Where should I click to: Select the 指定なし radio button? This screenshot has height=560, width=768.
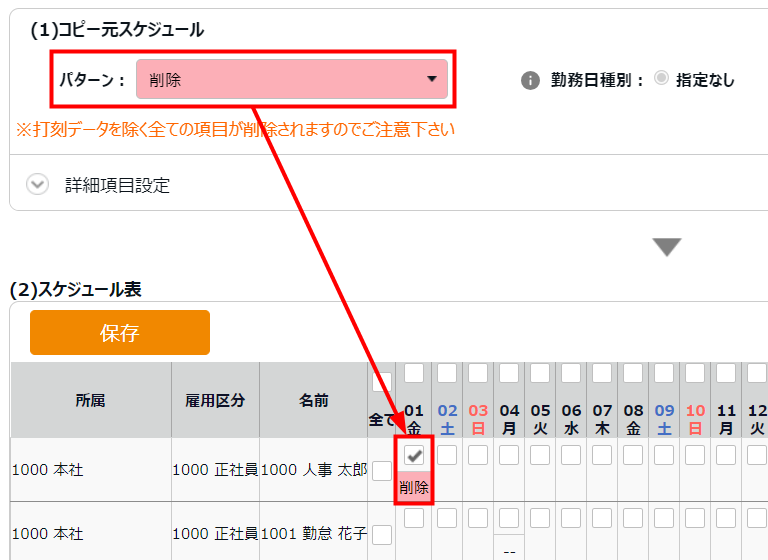point(661,79)
